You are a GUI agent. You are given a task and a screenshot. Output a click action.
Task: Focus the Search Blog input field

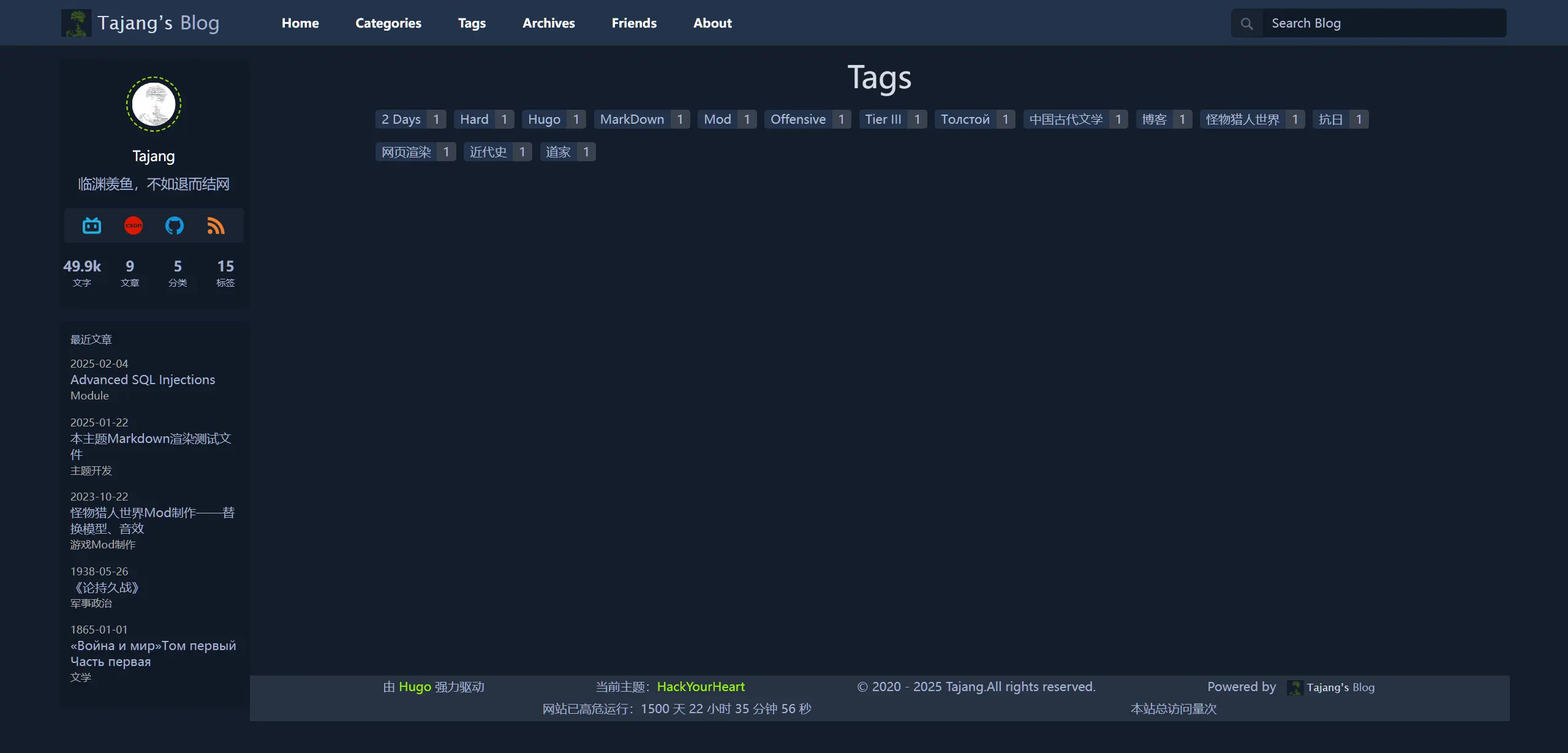click(1383, 24)
